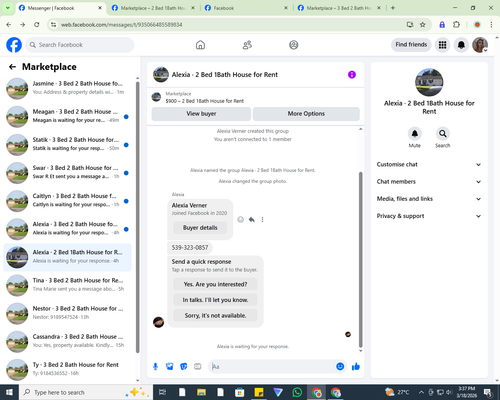Viewport: 500px width, 400px height.
Task: Click the Find friends button
Action: point(411,45)
